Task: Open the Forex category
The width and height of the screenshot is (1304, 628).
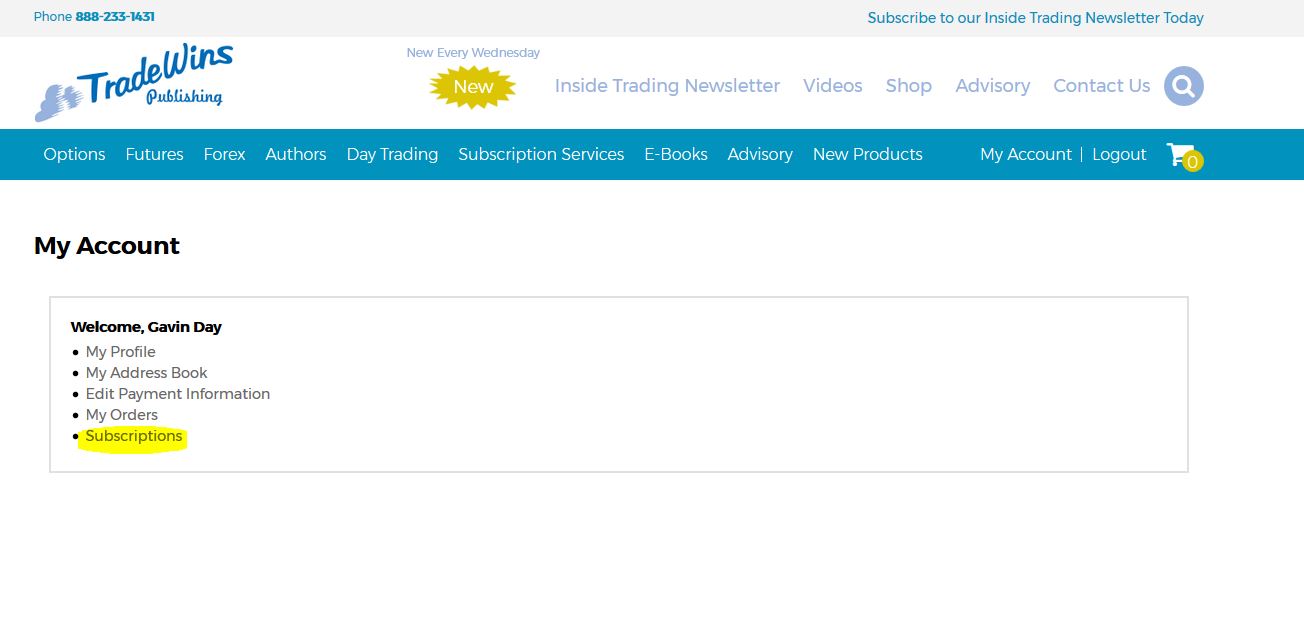Action: pyautogui.click(x=224, y=154)
